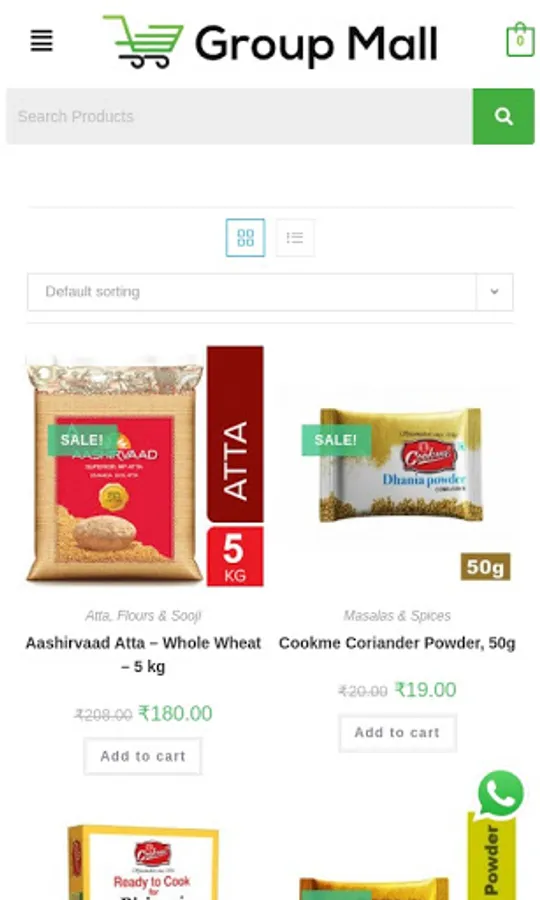Expand the Default sorting dropdown
Viewport: 540px width, 900px height.
(x=270, y=292)
